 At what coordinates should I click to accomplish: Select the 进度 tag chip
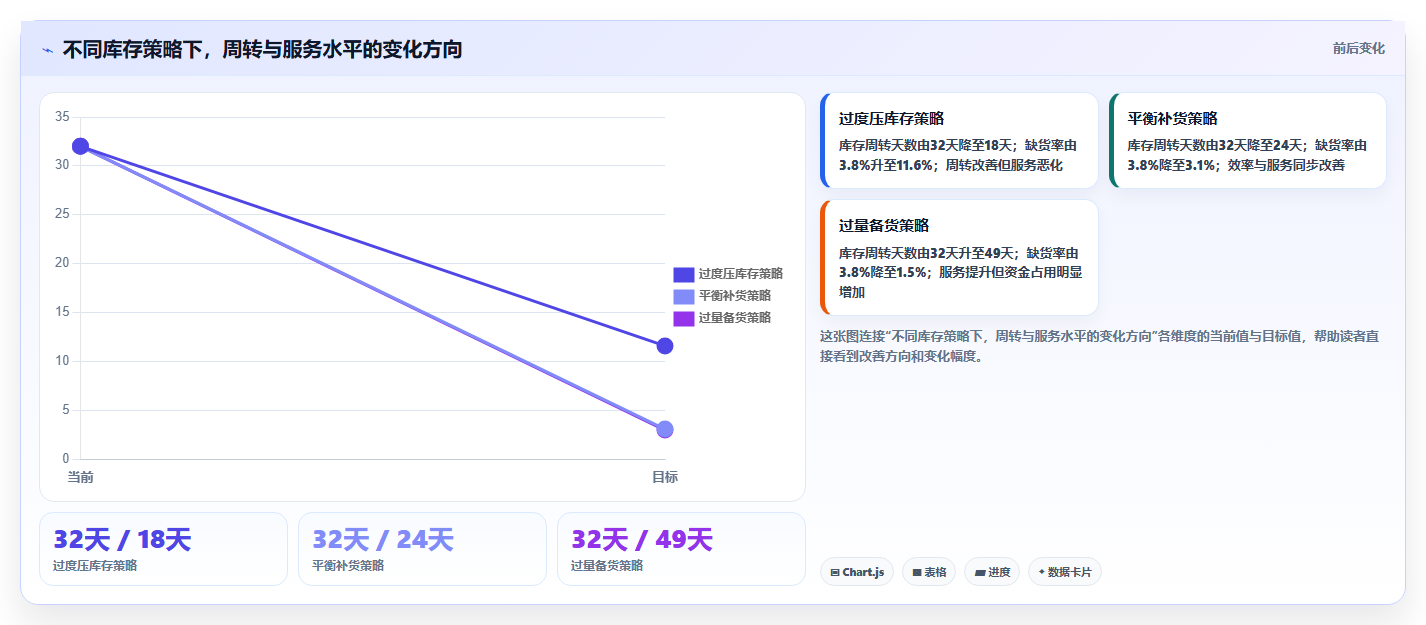(x=992, y=572)
